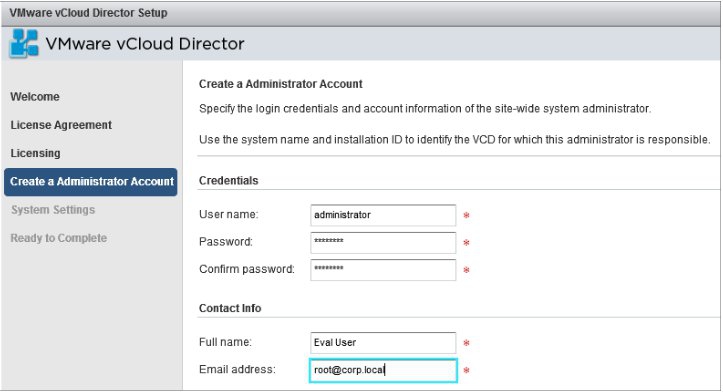Click the required asterisk beside Full name
The height and width of the screenshot is (392, 723).
[467, 343]
